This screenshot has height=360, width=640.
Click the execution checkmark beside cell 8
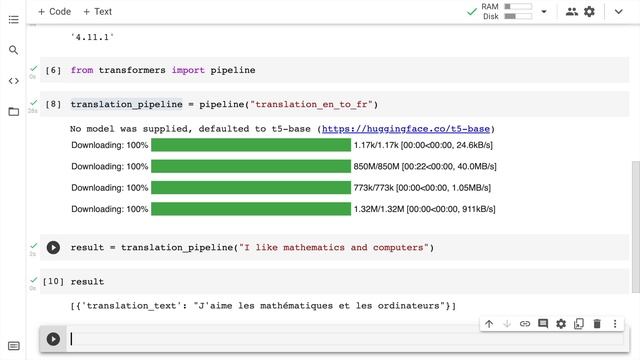34,102
